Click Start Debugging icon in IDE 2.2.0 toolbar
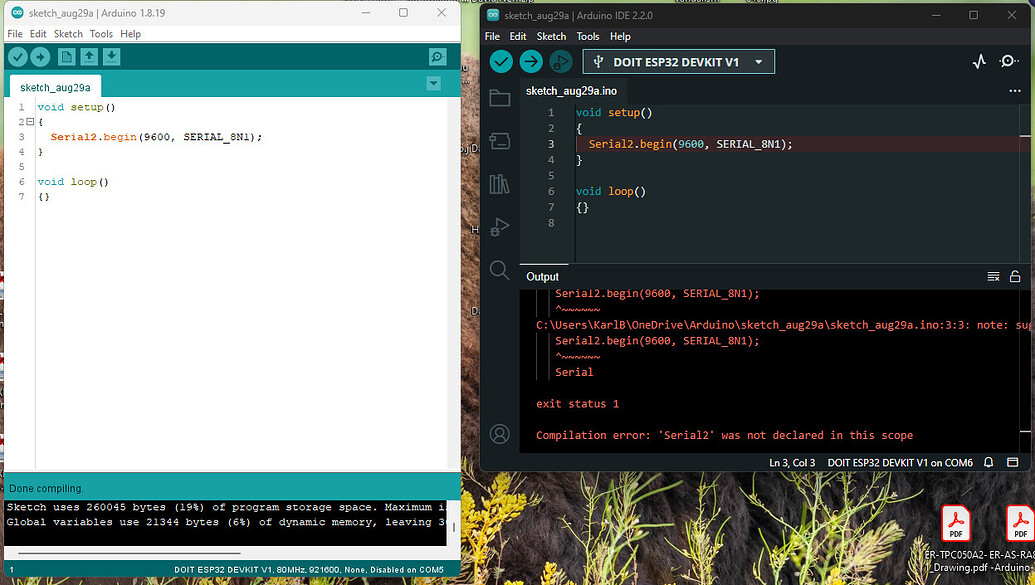The height and width of the screenshot is (585, 1035). tap(560, 62)
